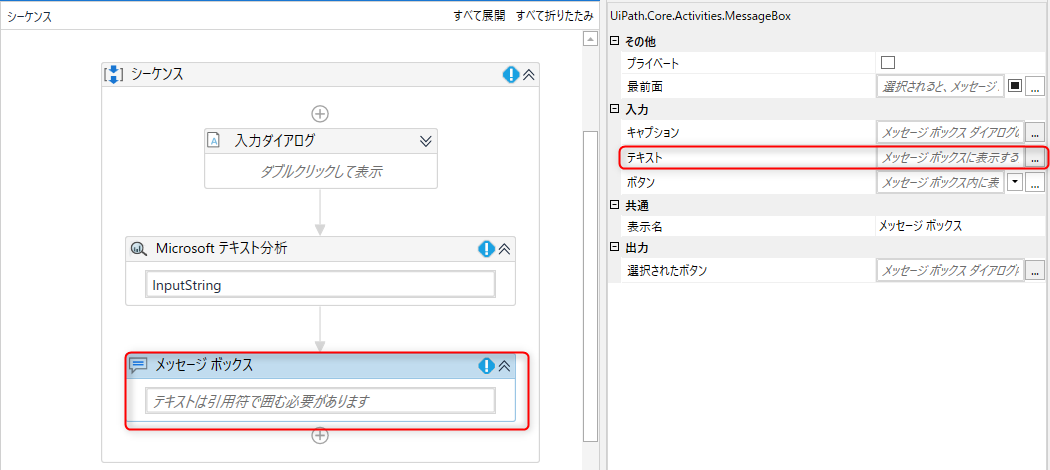Viewport: 1050px width, 470px height.
Task: Expand the 入力ダイアログ activity
Action: point(426,141)
